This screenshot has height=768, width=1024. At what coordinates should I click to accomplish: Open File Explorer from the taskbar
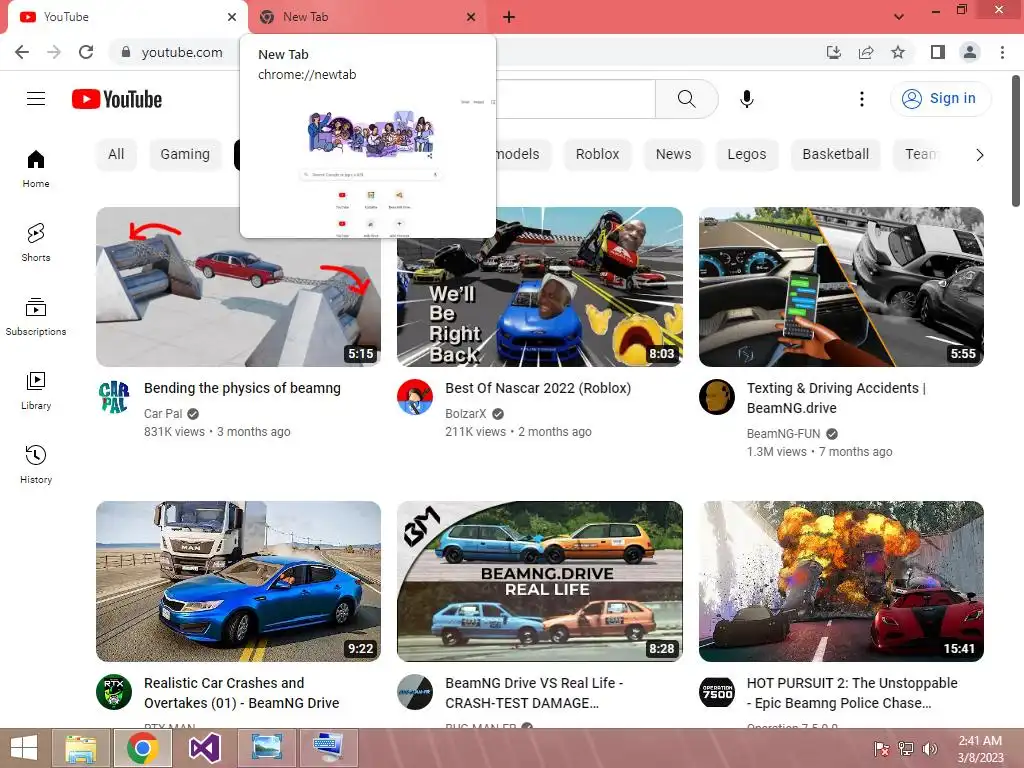pyautogui.click(x=81, y=748)
